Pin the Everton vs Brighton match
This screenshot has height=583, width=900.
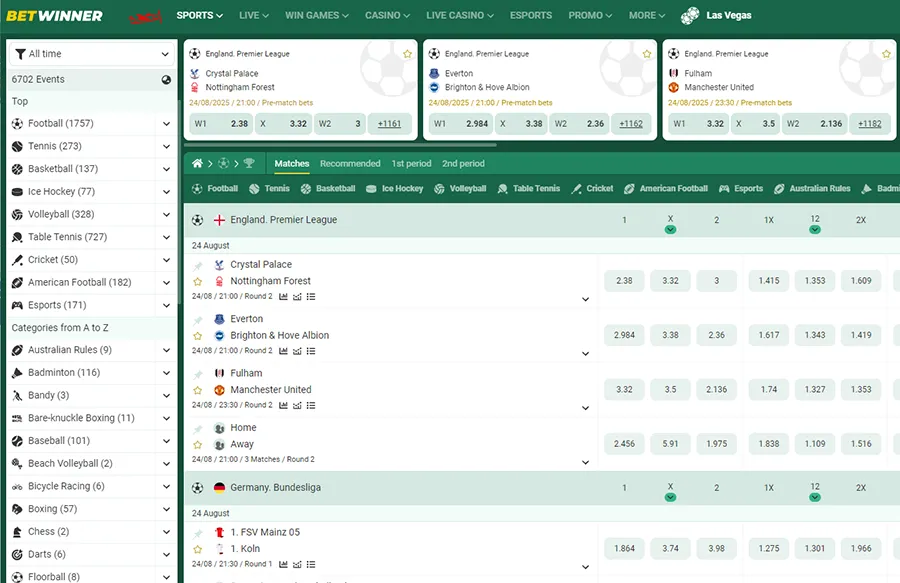(x=197, y=320)
